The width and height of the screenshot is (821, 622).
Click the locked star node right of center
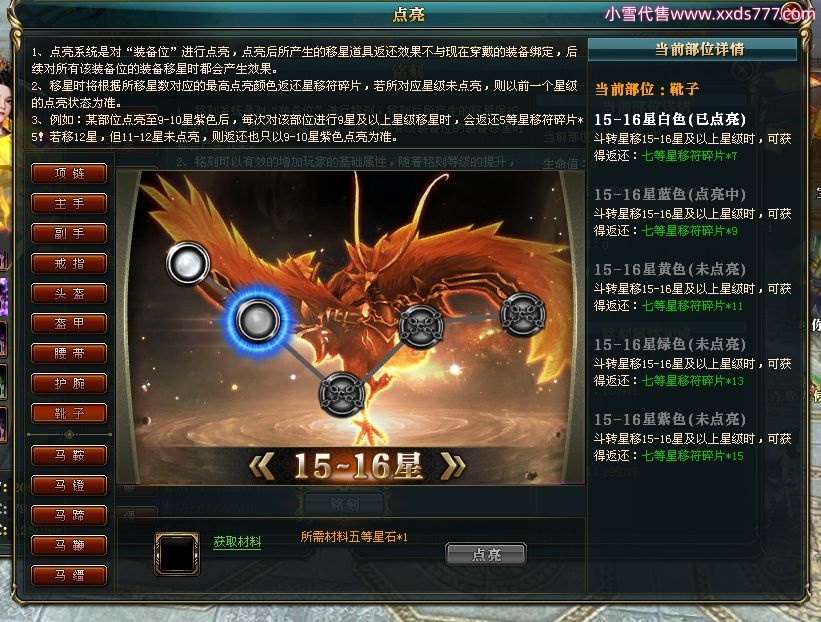[x=421, y=326]
